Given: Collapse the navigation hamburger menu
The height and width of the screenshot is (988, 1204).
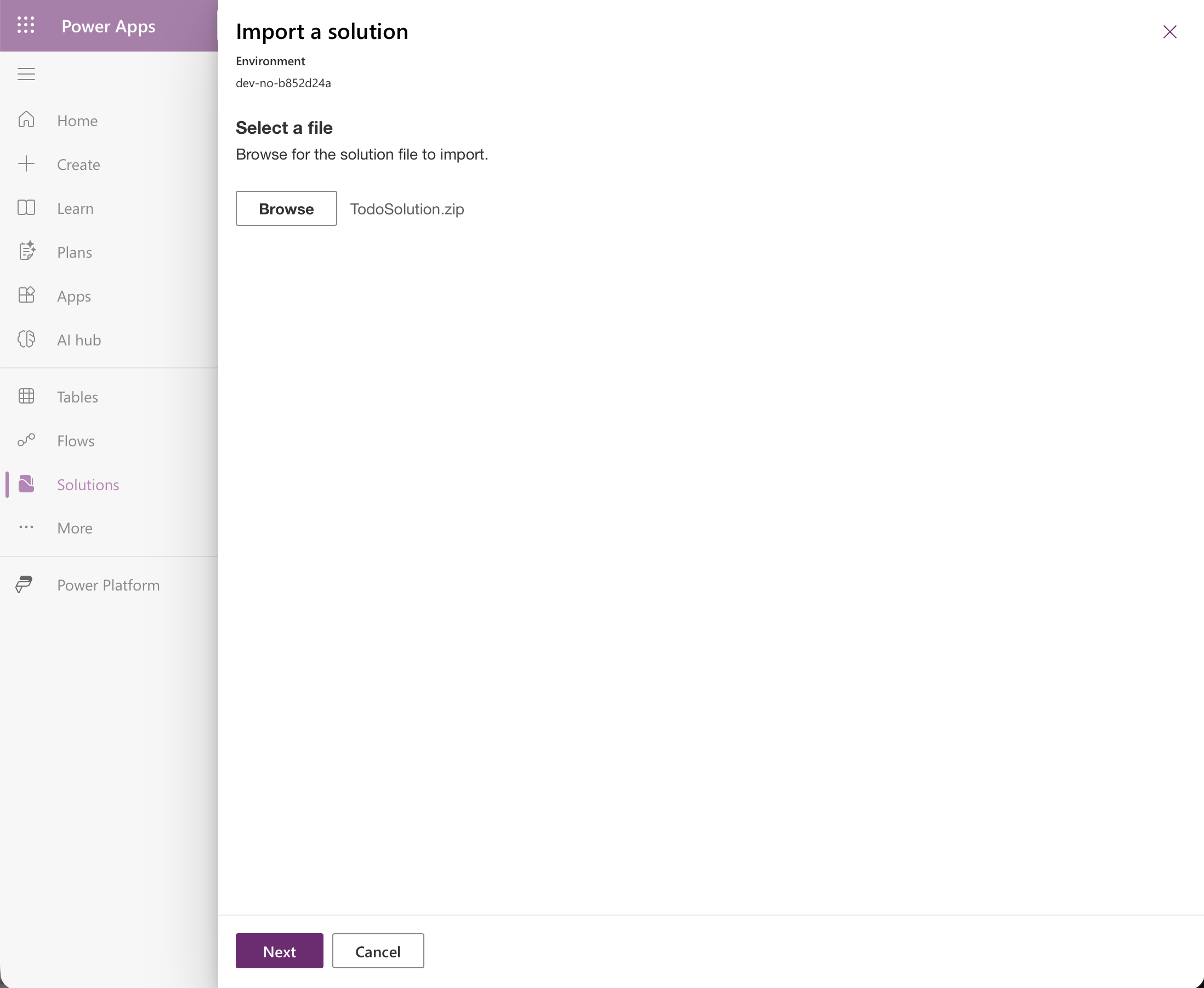Looking at the screenshot, I should pyautogui.click(x=26, y=74).
